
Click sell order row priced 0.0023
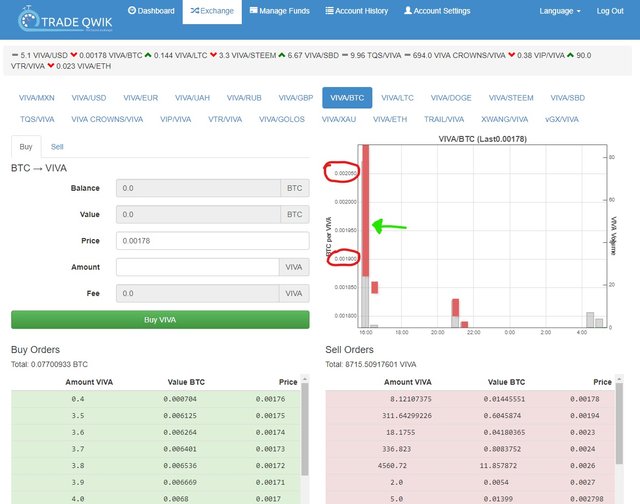coord(470,432)
